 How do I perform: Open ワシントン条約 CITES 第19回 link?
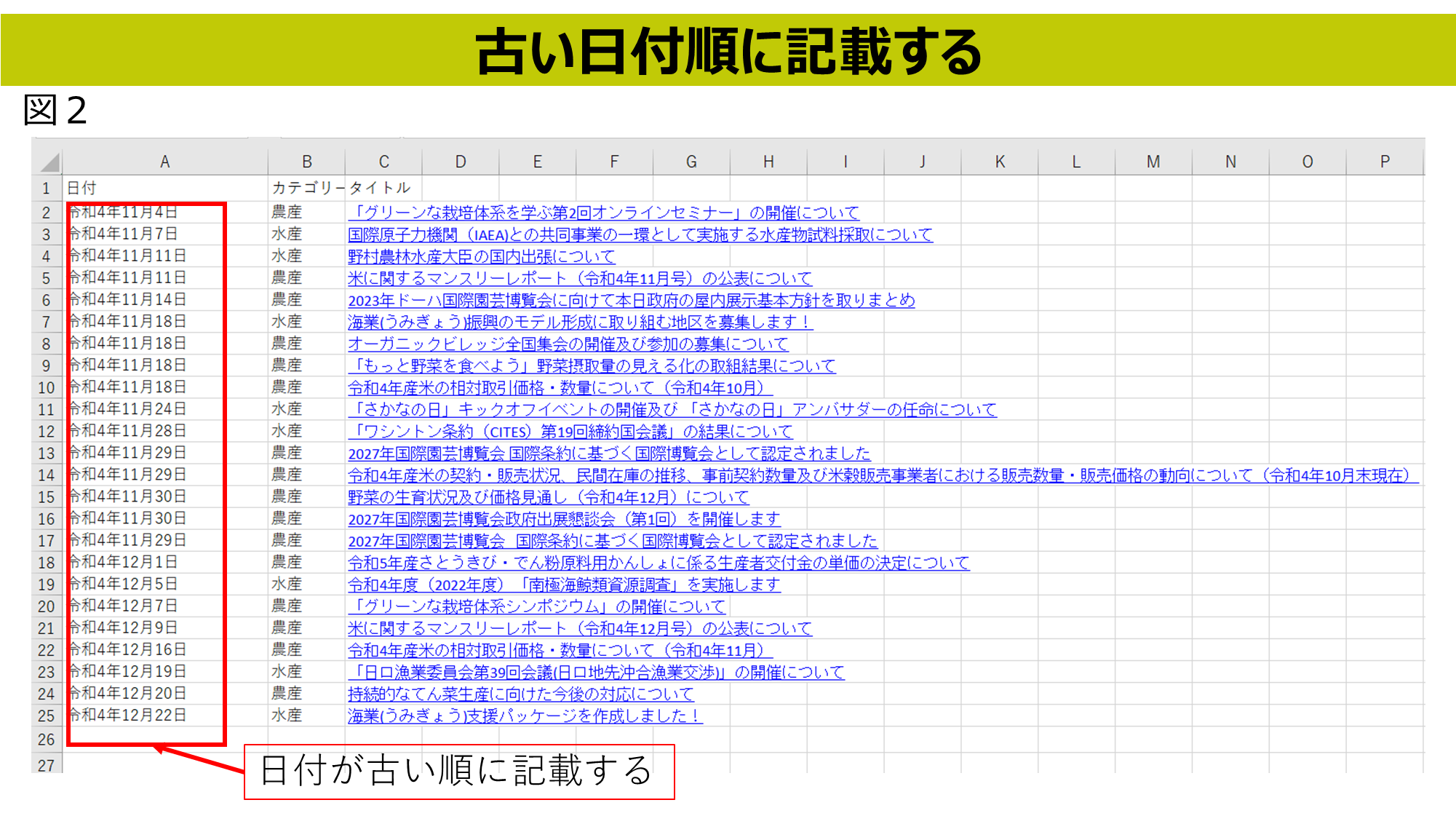click(570, 431)
